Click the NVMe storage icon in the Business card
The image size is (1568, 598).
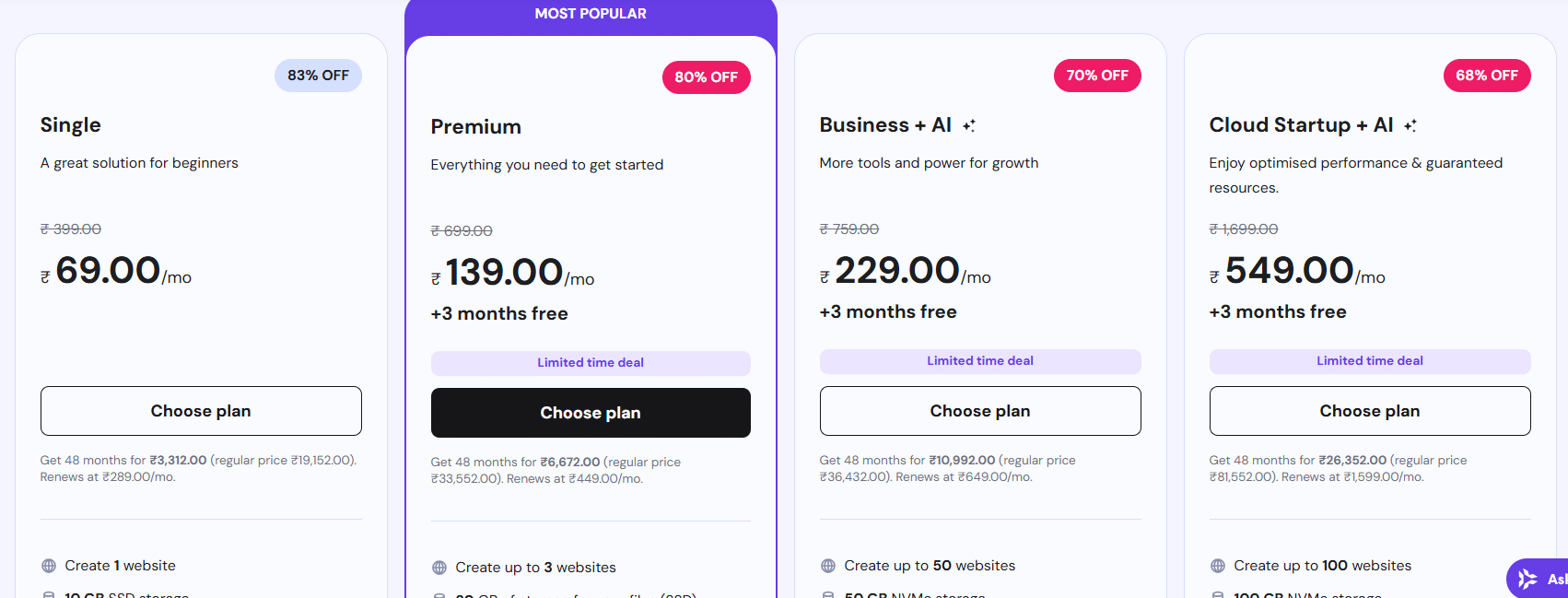(826, 594)
